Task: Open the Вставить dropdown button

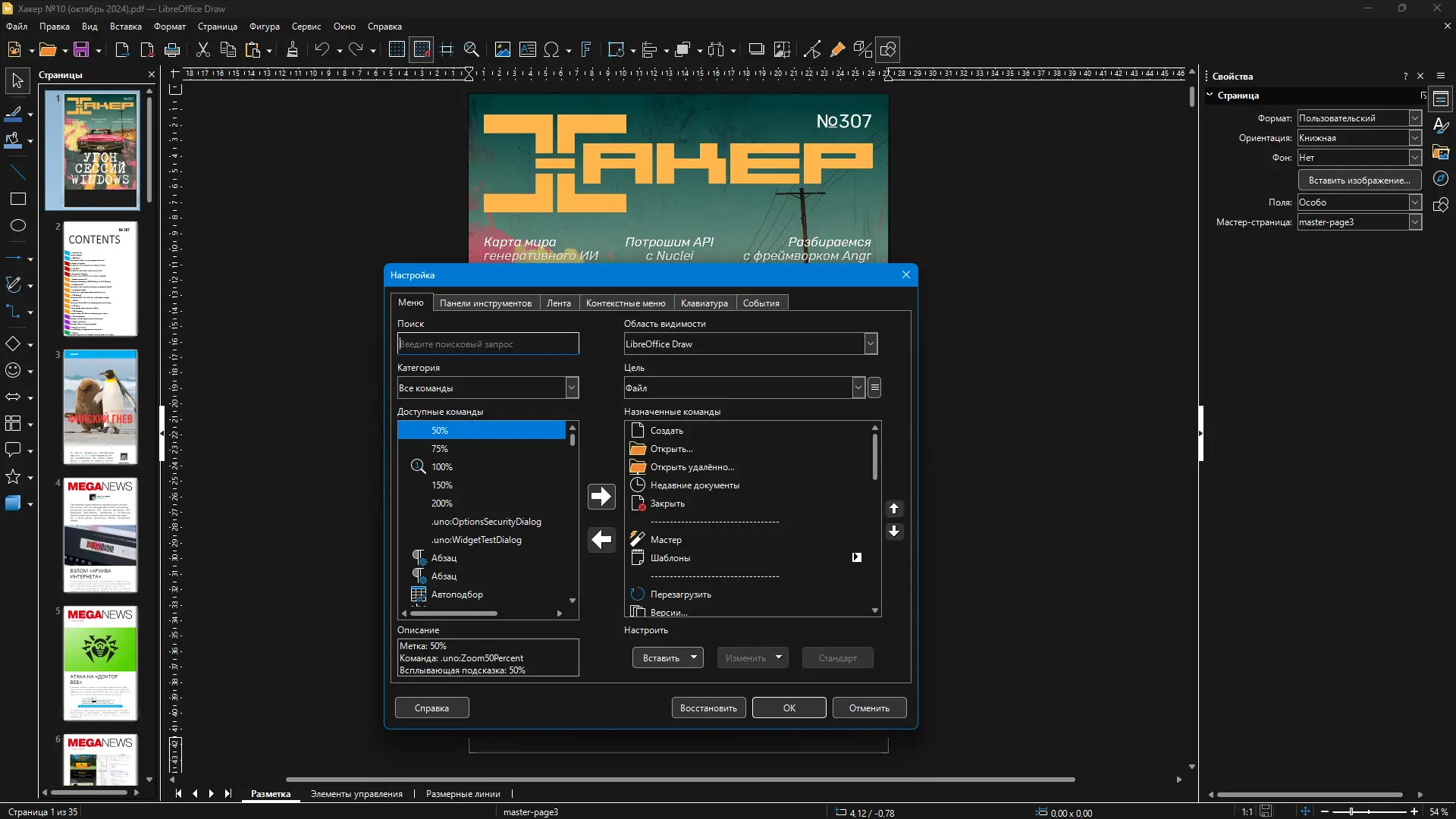Action: coord(667,657)
